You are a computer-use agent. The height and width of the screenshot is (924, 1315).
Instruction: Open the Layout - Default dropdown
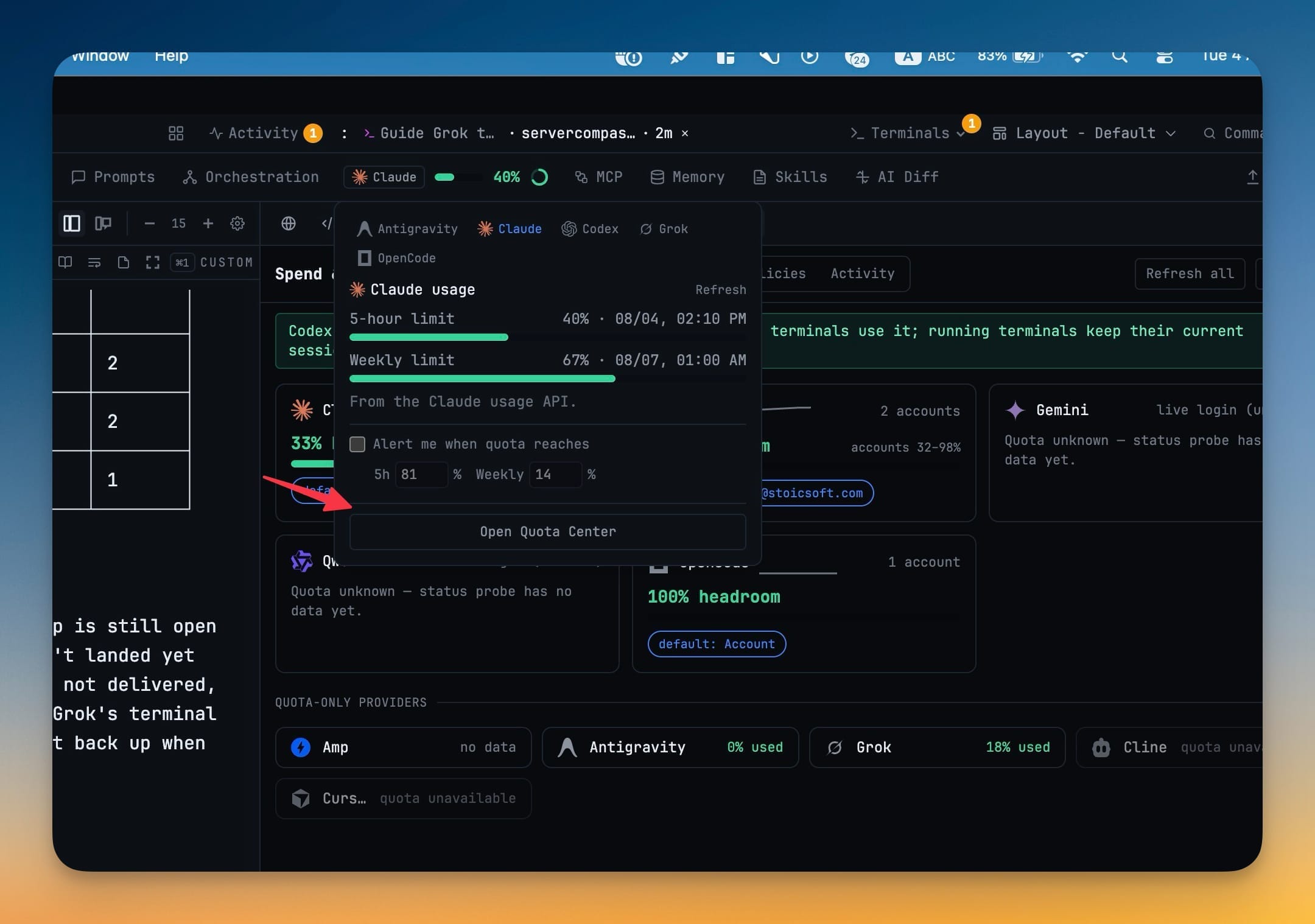click(1084, 133)
